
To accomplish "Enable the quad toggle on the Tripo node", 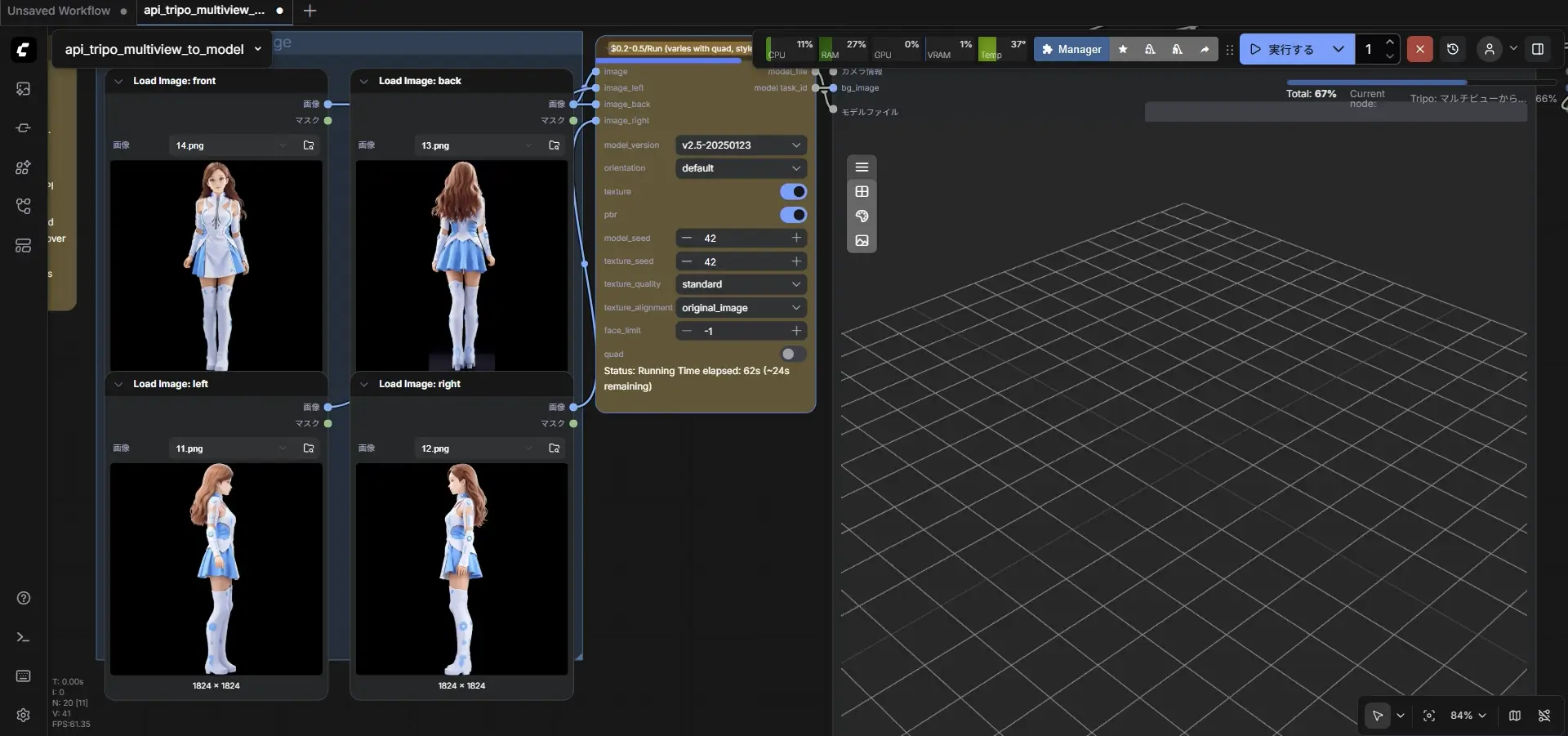I will pyautogui.click(x=791, y=354).
